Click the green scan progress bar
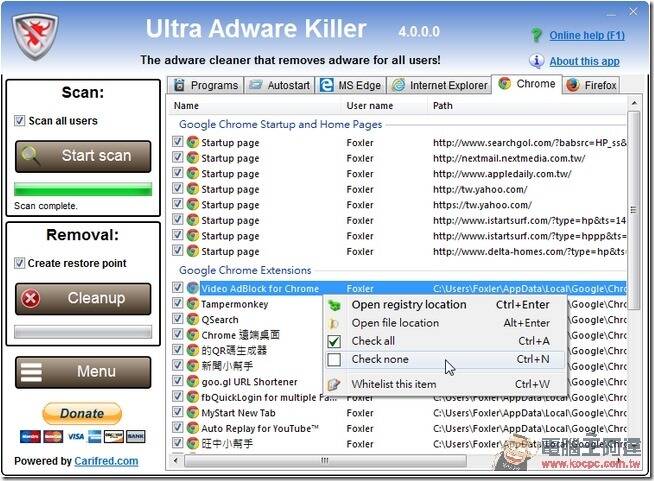Image resolution: width=654 pixels, height=481 pixels. click(x=83, y=189)
